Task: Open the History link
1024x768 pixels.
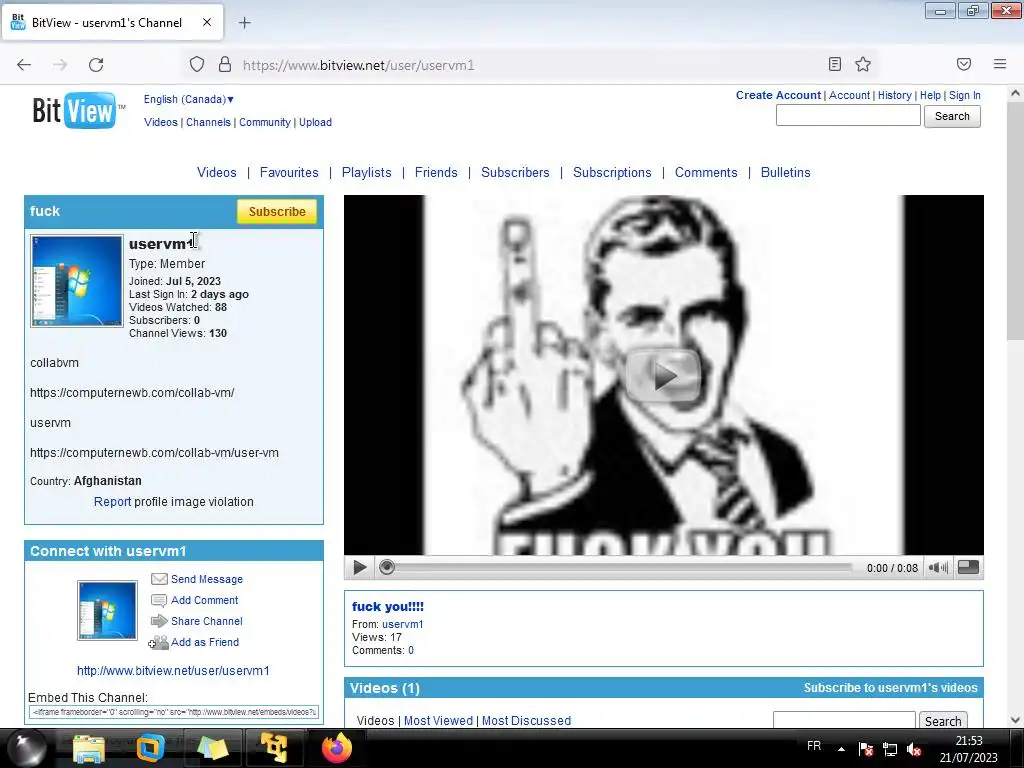Action: click(895, 95)
